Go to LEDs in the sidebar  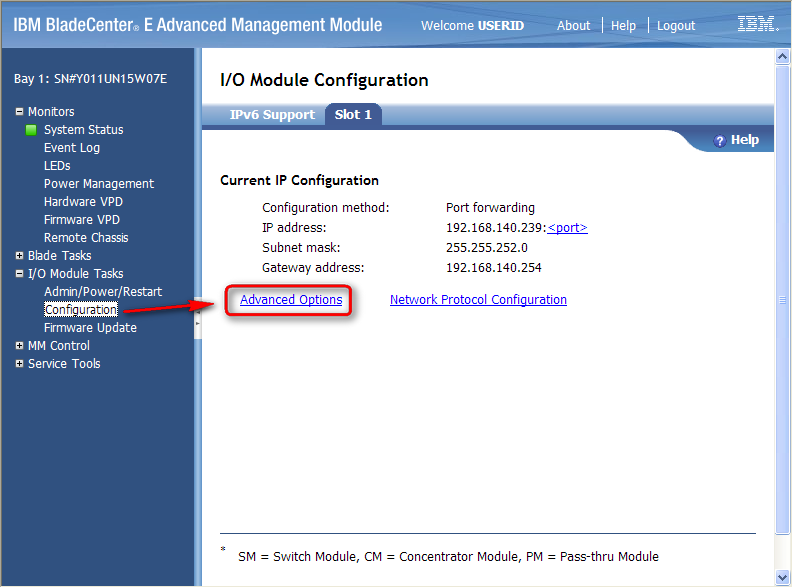pyautogui.click(x=57, y=166)
